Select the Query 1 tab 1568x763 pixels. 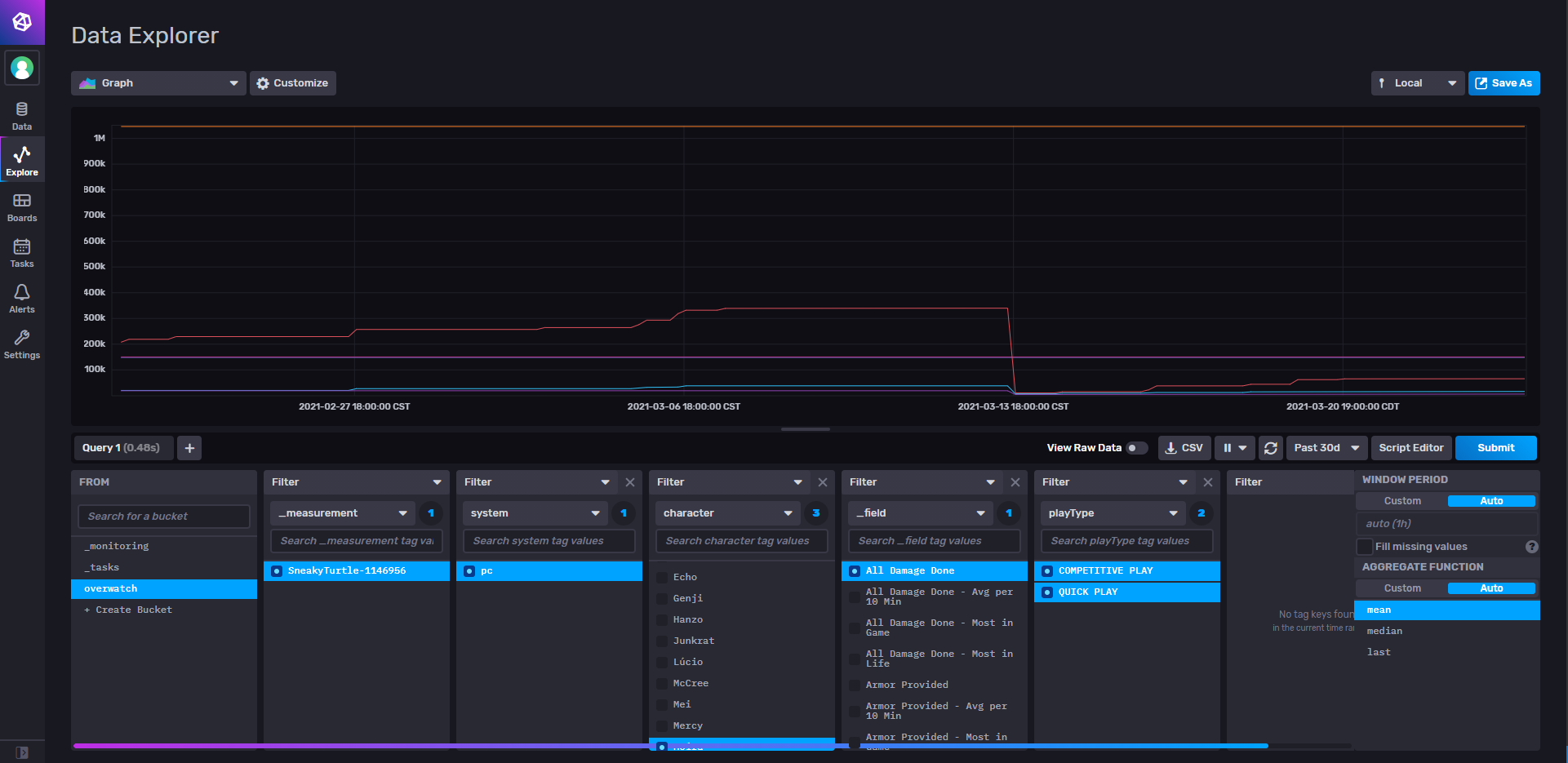(x=122, y=448)
